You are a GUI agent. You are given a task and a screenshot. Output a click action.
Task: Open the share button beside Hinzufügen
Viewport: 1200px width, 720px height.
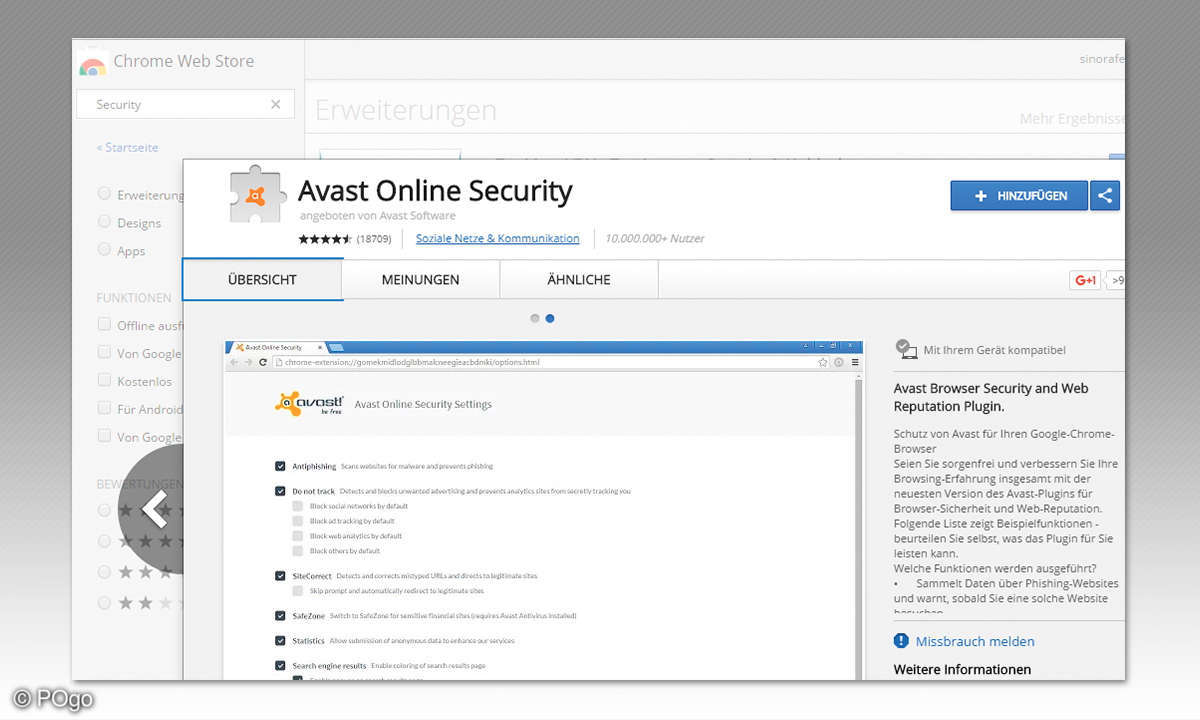tap(1105, 196)
